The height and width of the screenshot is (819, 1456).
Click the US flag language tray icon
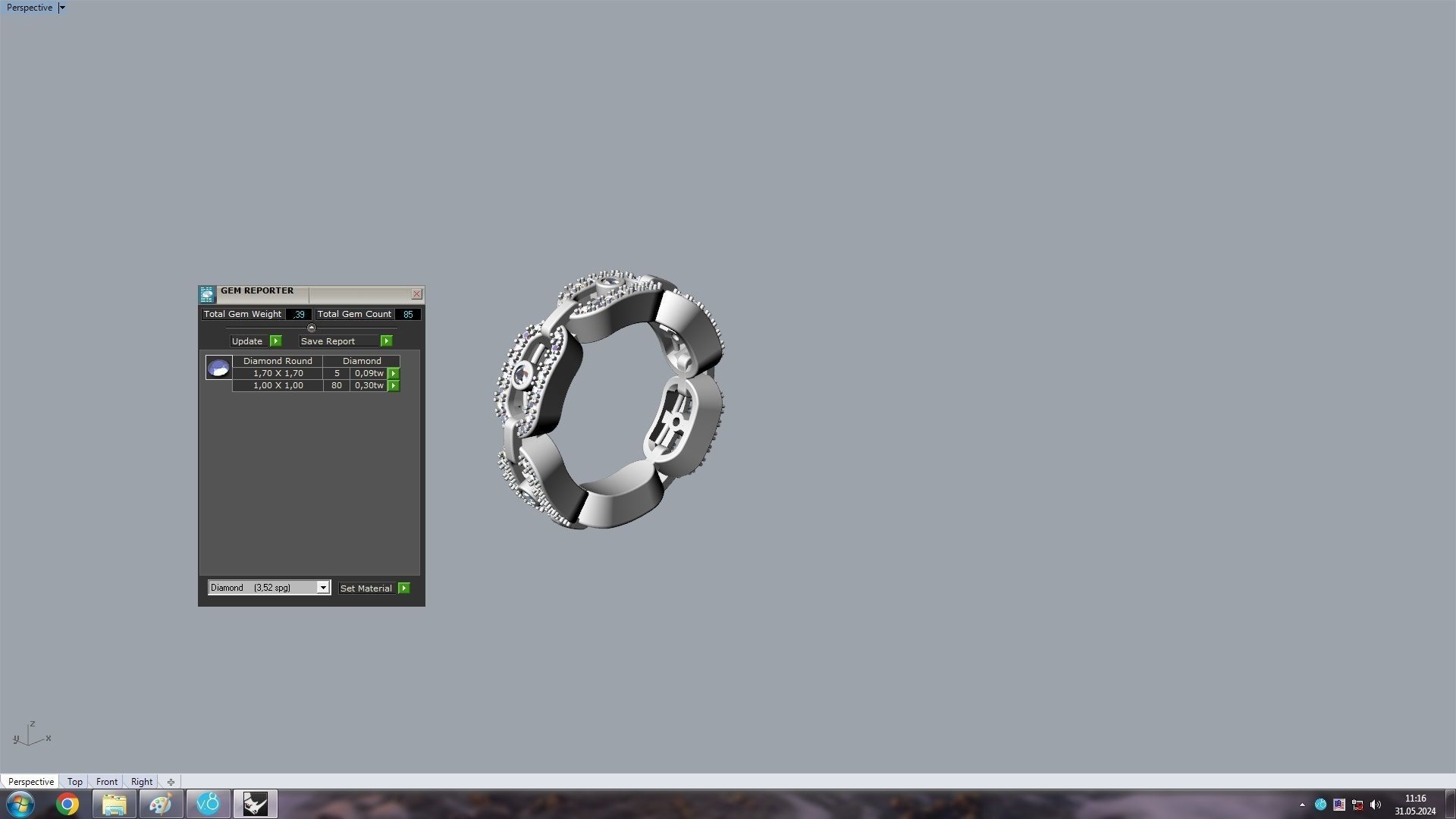tap(1339, 805)
